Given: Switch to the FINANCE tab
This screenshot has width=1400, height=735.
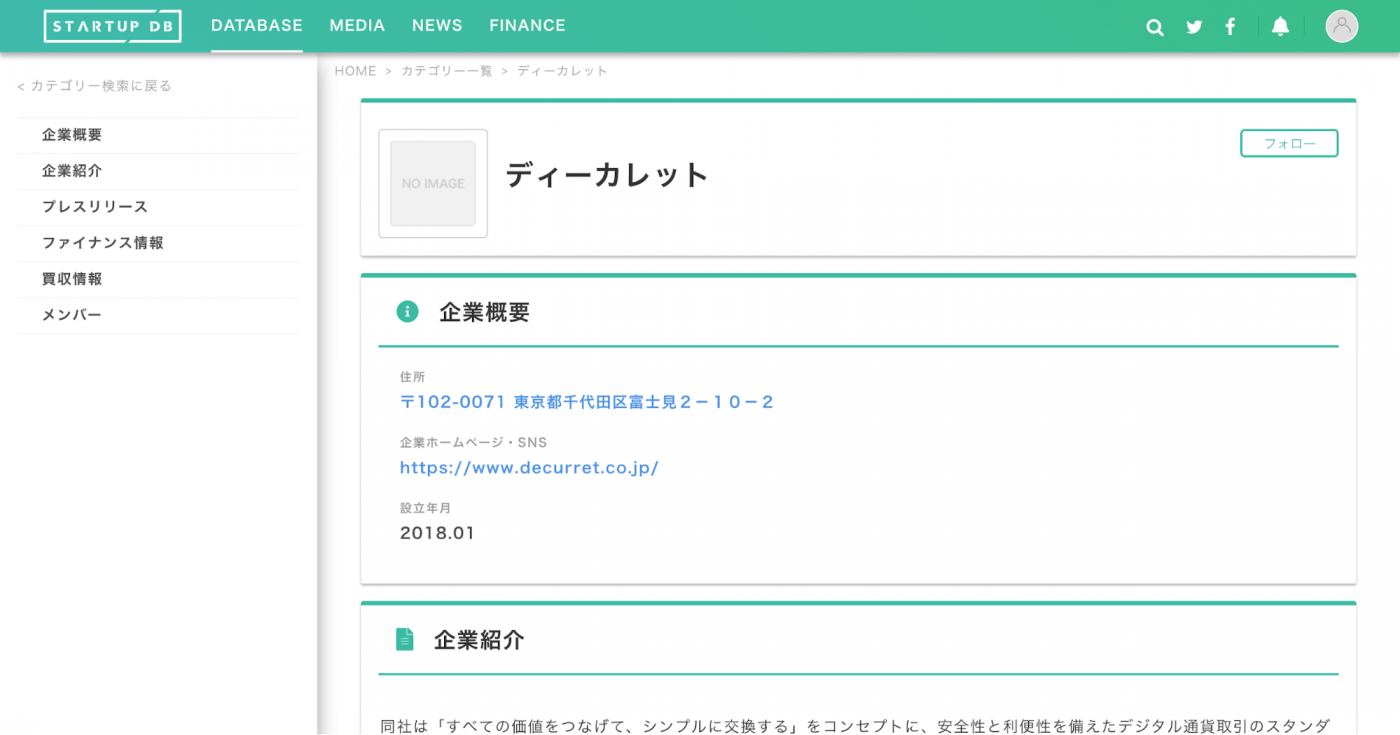Looking at the screenshot, I should pos(527,25).
